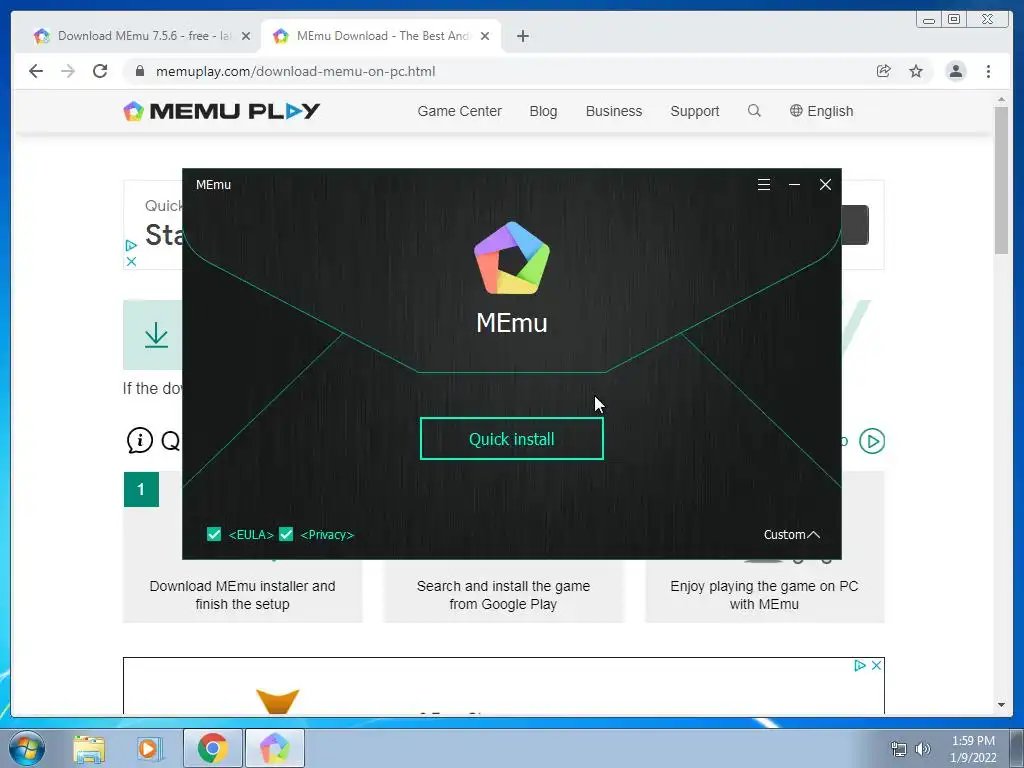Viewport: 1024px width, 768px height.
Task: Click the info speech bubble icon
Action: point(139,440)
